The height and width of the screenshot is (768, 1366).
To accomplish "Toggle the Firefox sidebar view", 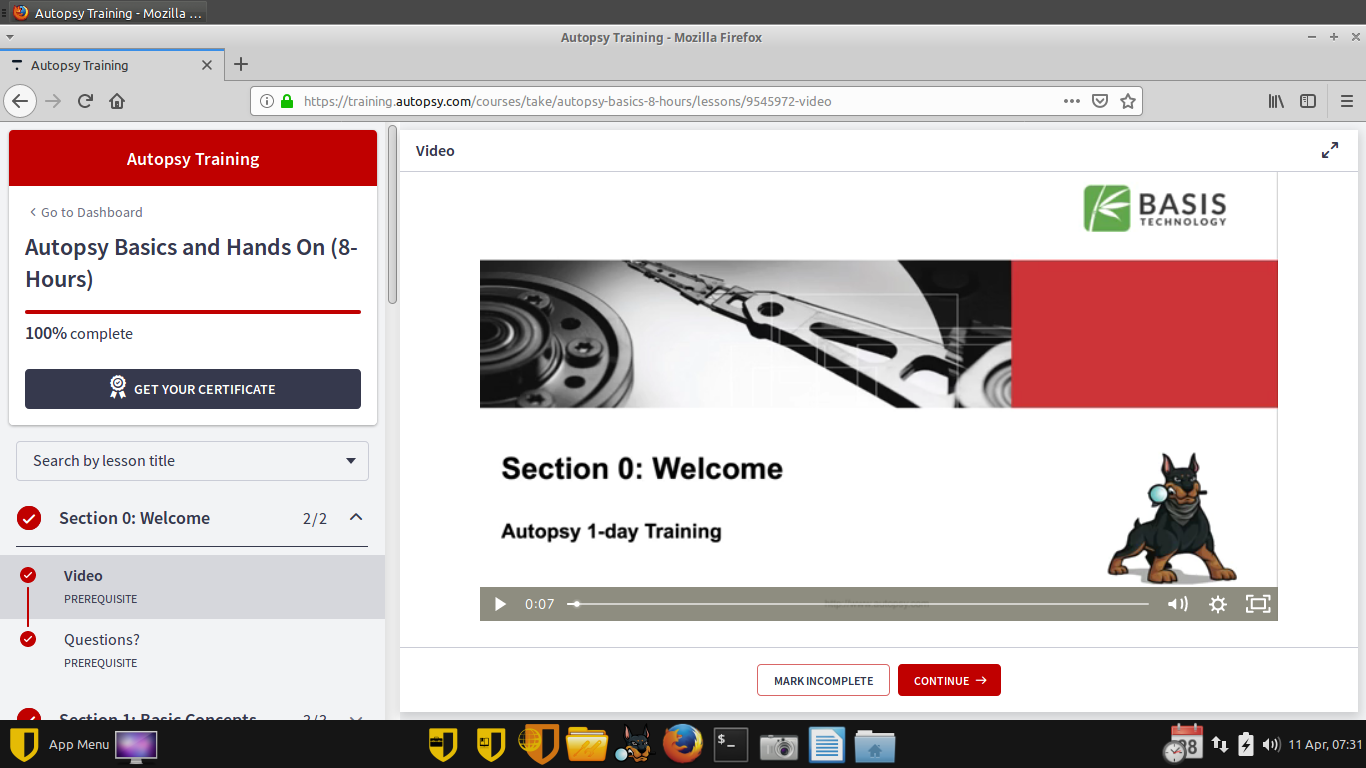I will click(x=1308, y=101).
